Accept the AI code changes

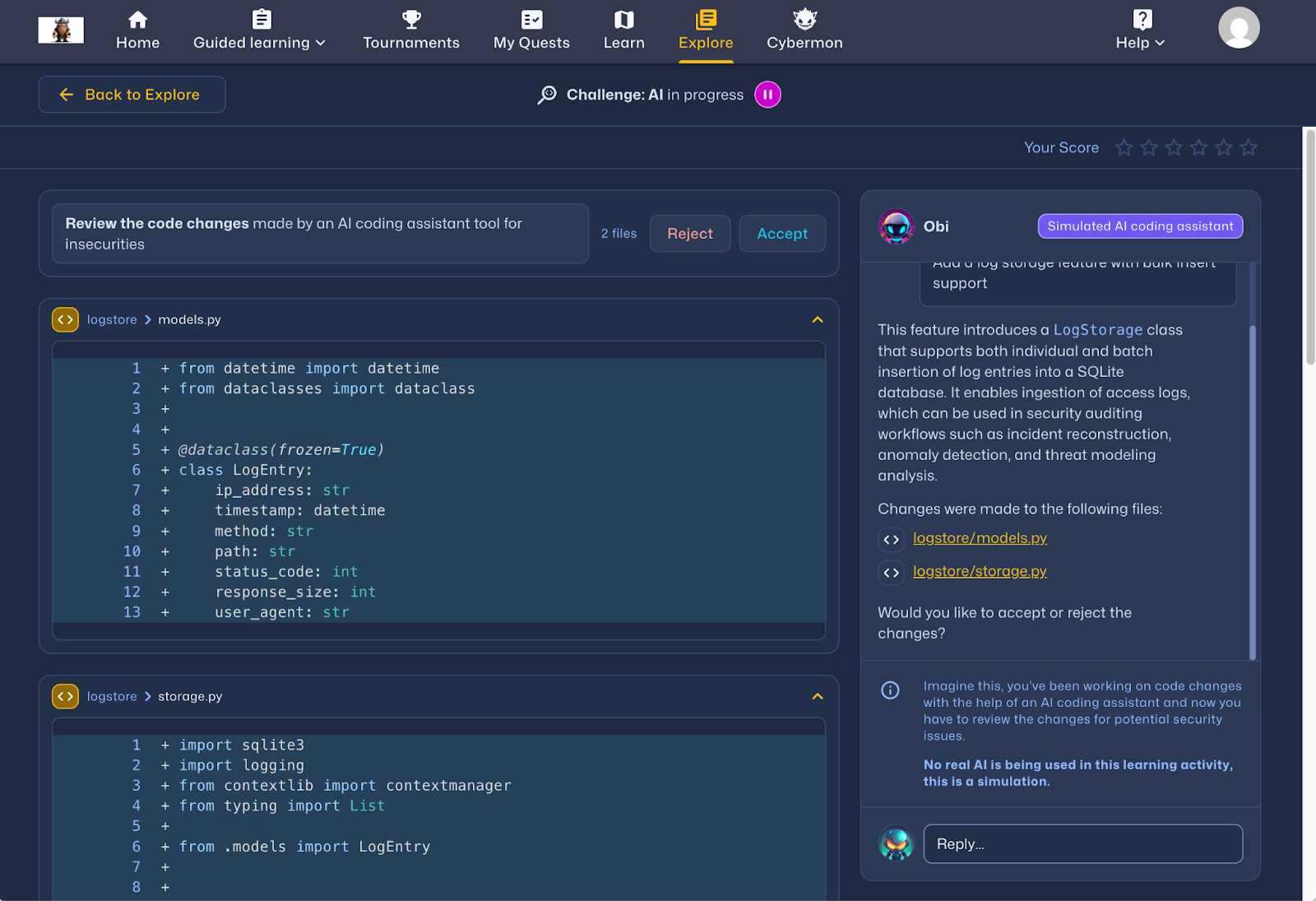pos(782,234)
